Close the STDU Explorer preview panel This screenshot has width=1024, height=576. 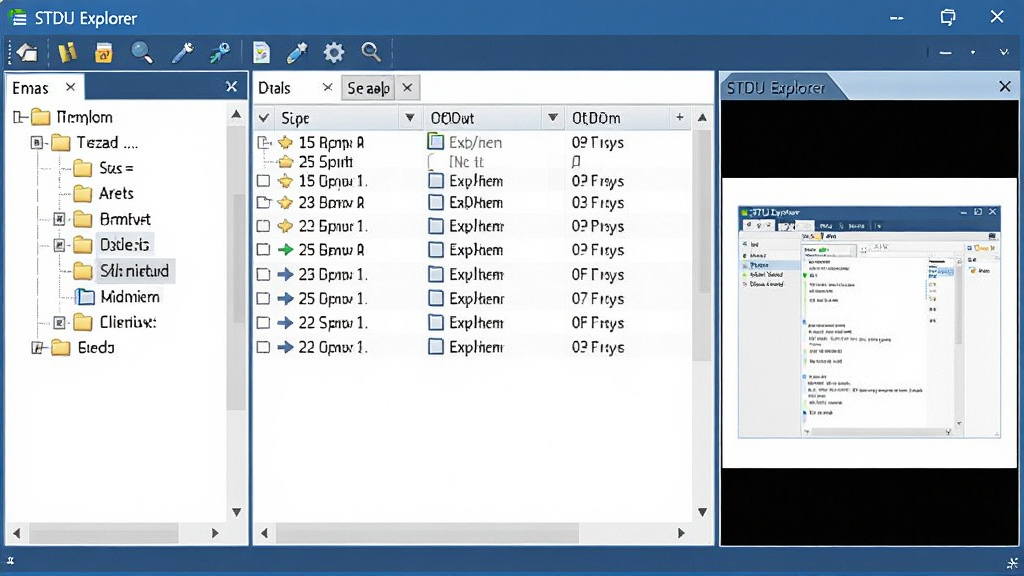pos(1005,87)
